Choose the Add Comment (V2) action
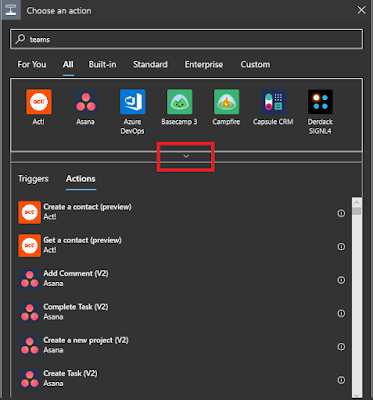Image resolution: width=373 pixels, height=400 pixels. [x=182, y=279]
